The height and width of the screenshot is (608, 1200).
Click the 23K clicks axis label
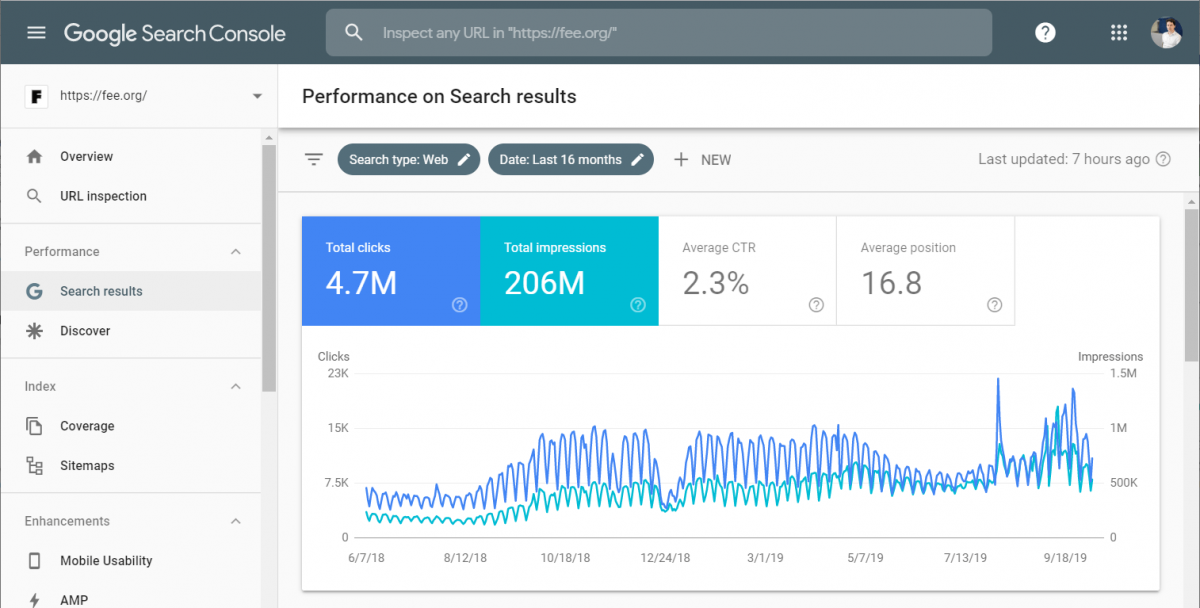[x=337, y=373]
